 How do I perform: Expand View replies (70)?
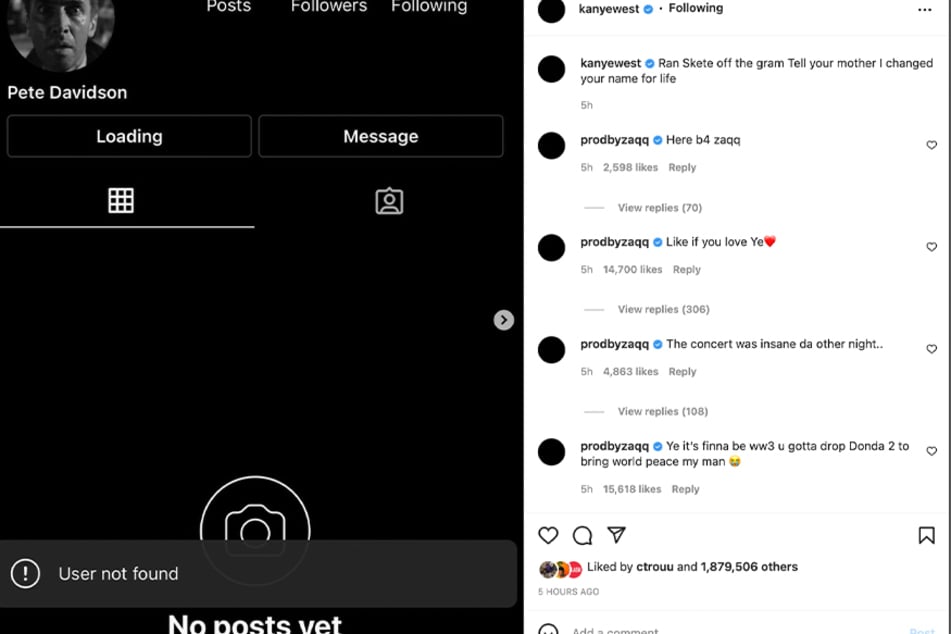click(x=659, y=207)
